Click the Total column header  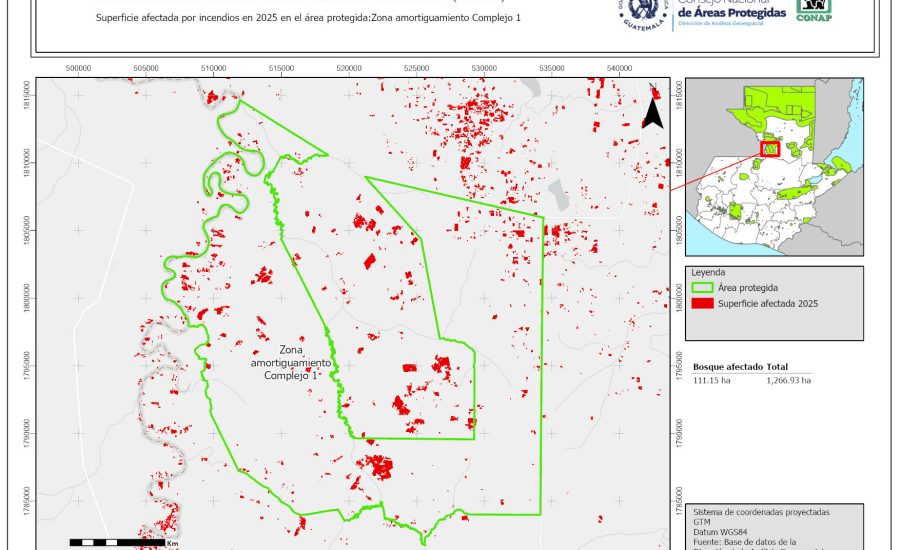coord(777,367)
